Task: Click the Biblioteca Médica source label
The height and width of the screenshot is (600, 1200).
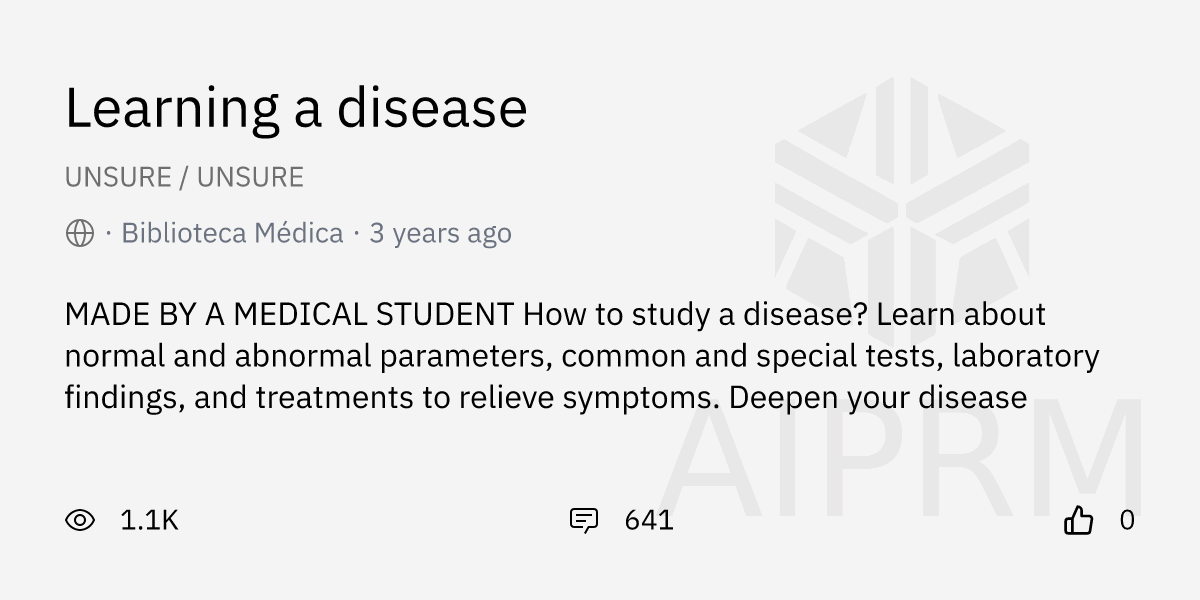Action: click(x=232, y=233)
